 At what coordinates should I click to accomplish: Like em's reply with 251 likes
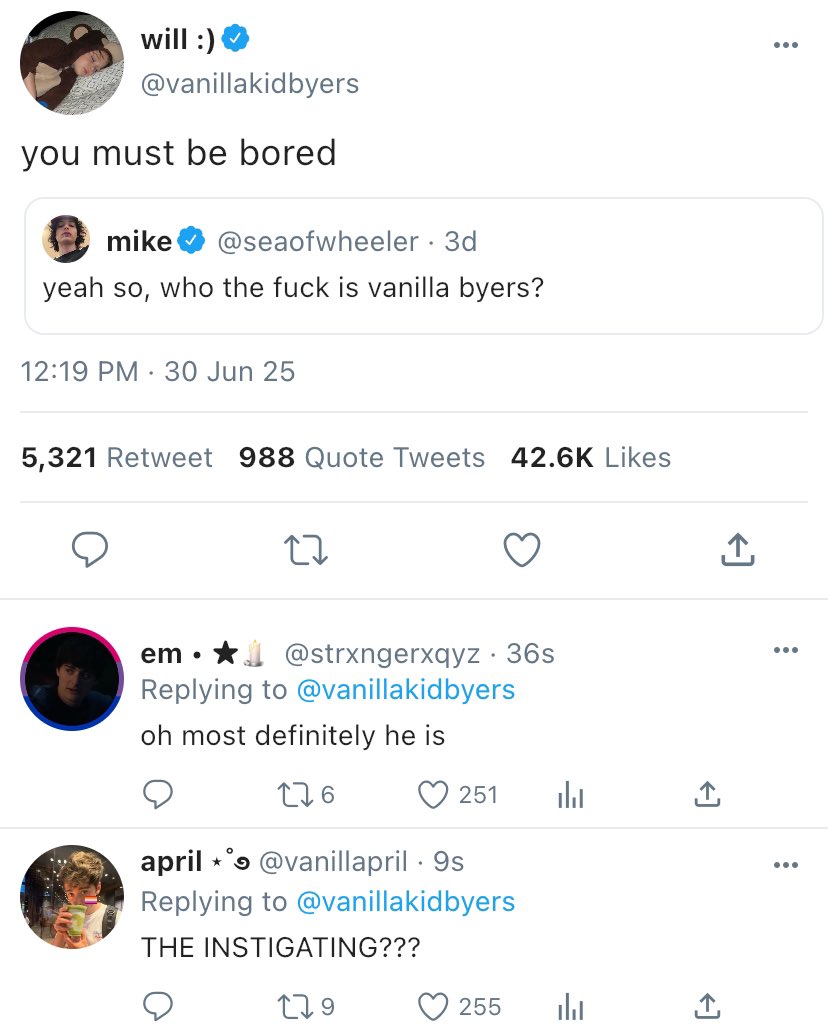pyautogui.click(x=433, y=795)
